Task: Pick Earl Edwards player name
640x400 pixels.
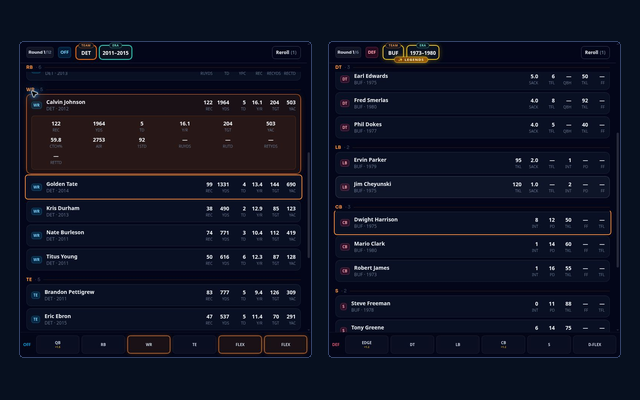Action: pos(371,76)
